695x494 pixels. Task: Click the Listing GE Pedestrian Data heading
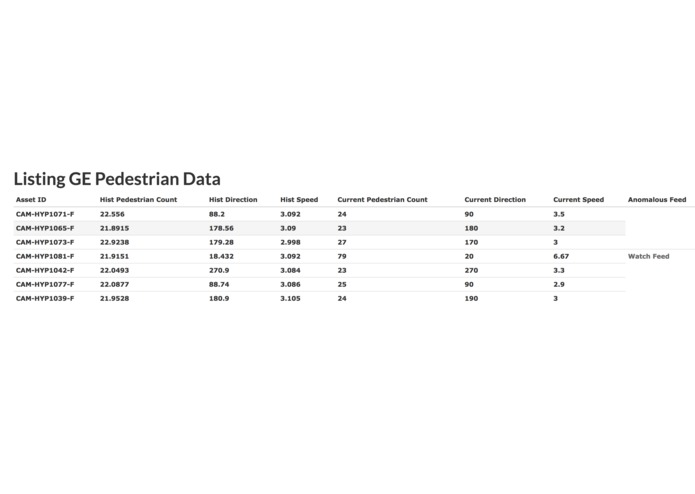117,179
